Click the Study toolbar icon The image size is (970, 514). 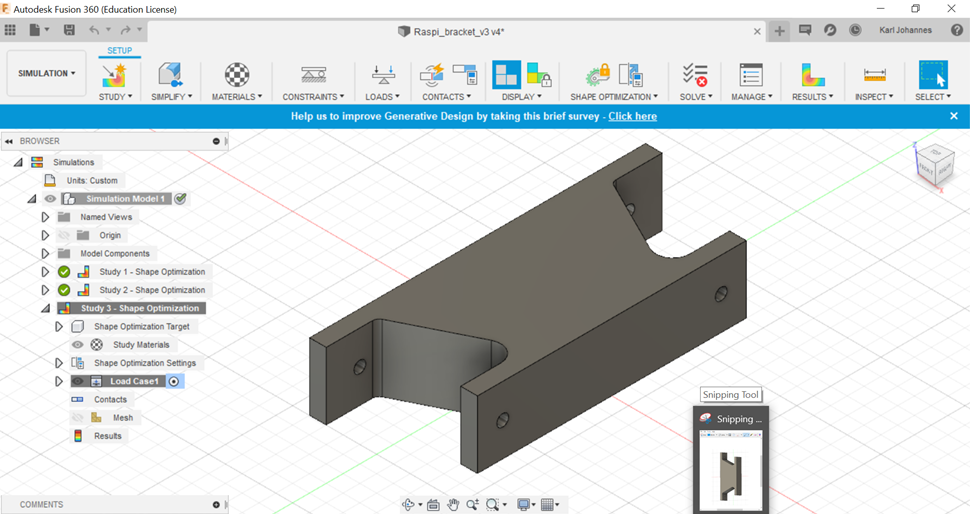[113, 75]
